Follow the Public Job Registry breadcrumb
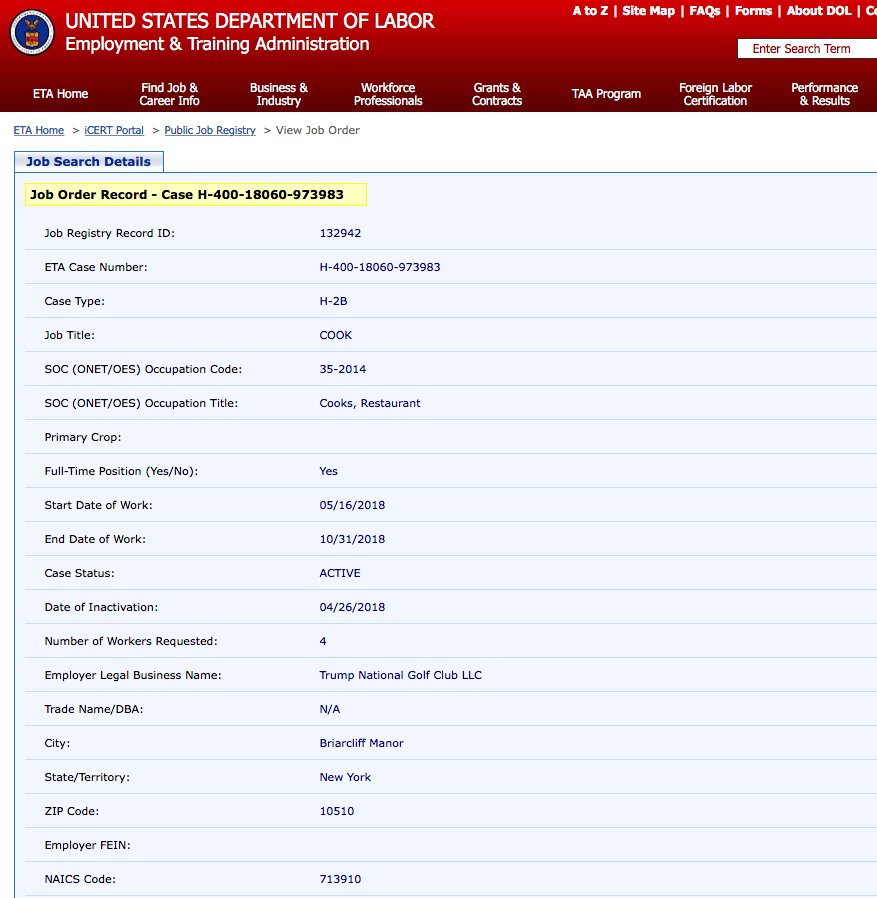 pos(210,130)
